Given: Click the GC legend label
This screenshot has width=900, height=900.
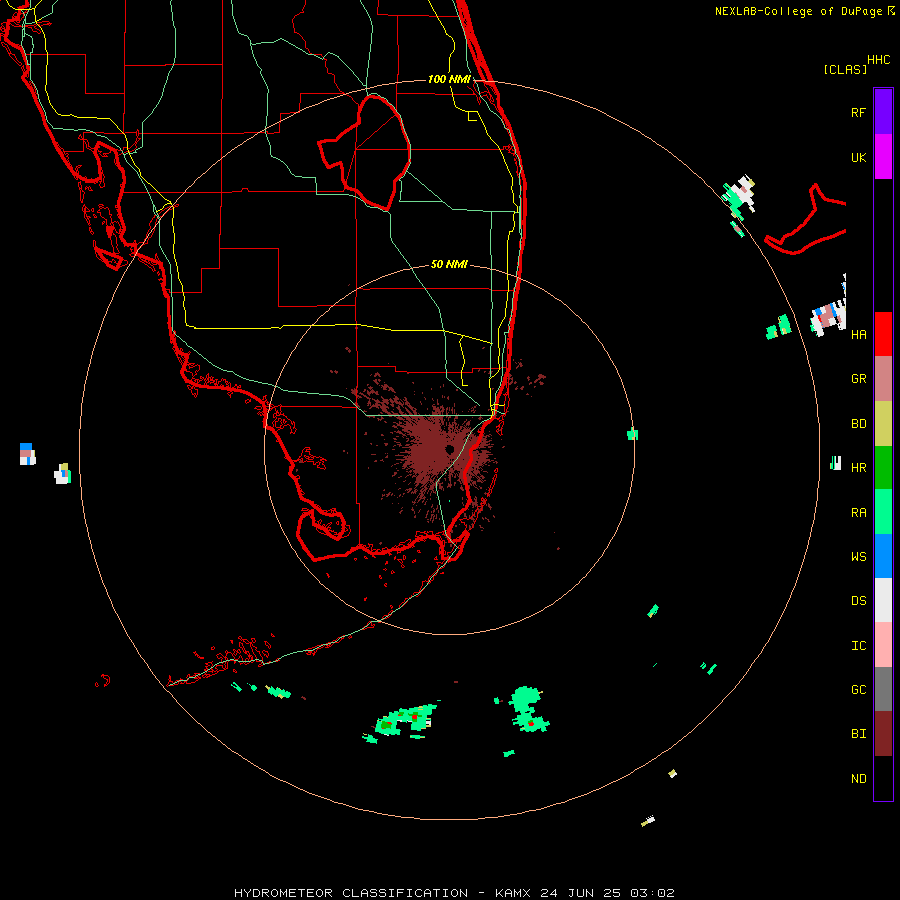Looking at the screenshot, I should (858, 690).
